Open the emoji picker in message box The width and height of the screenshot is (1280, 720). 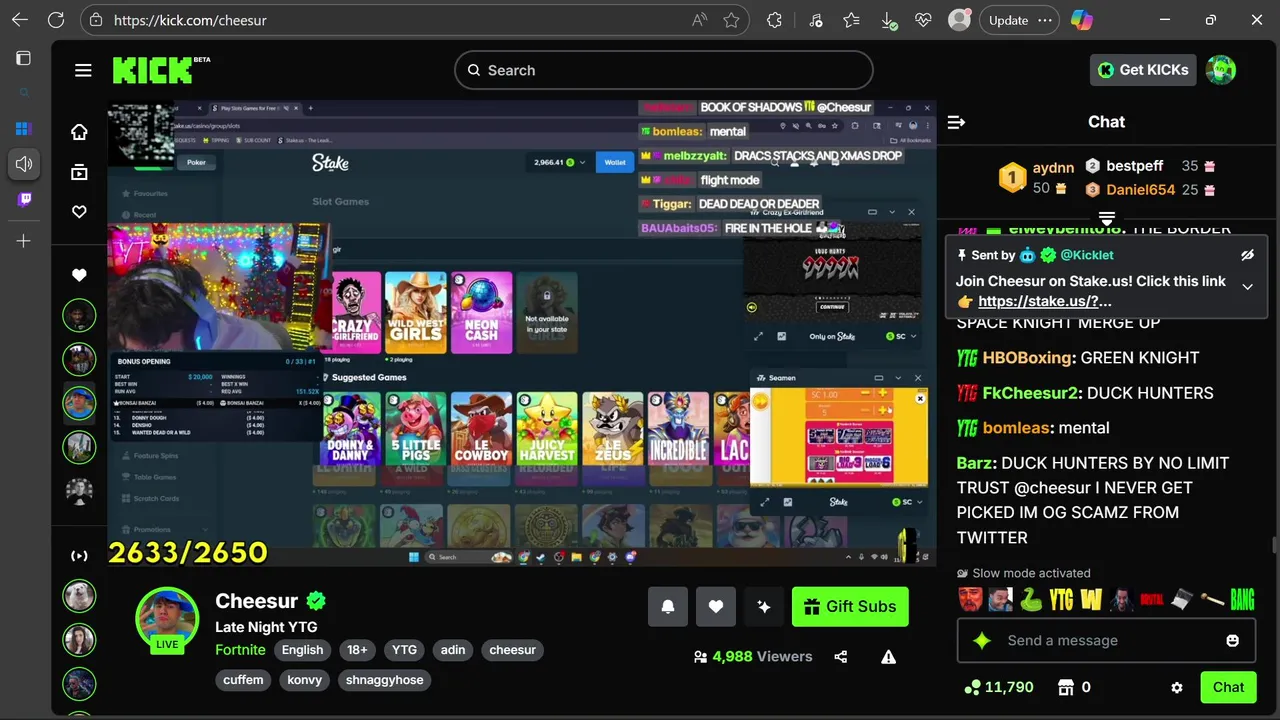coord(1233,640)
